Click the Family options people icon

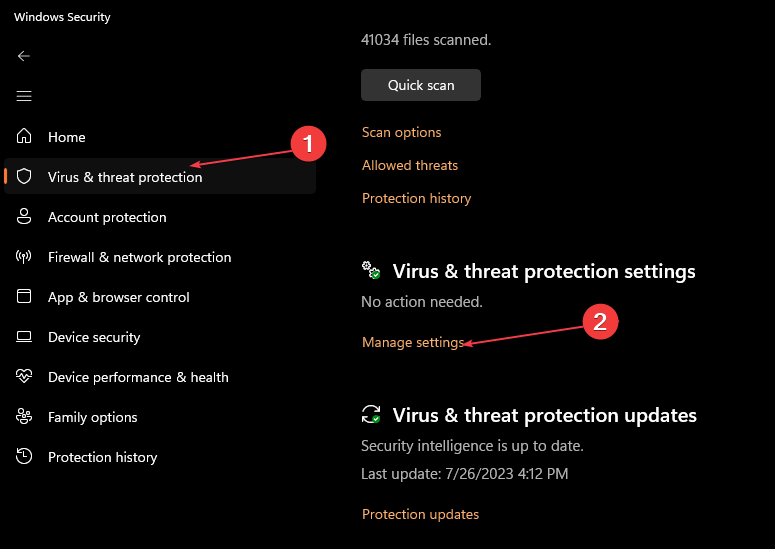click(24, 417)
